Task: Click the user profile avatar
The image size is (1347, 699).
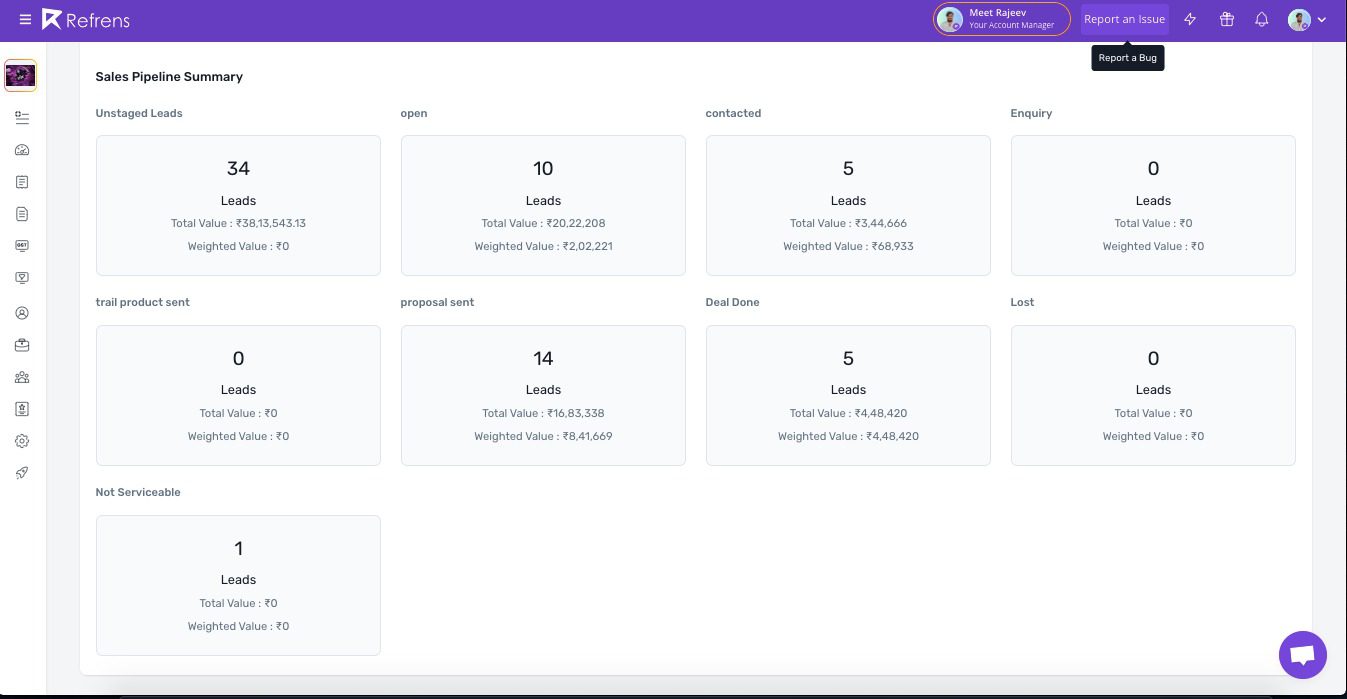Action: coord(1299,19)
